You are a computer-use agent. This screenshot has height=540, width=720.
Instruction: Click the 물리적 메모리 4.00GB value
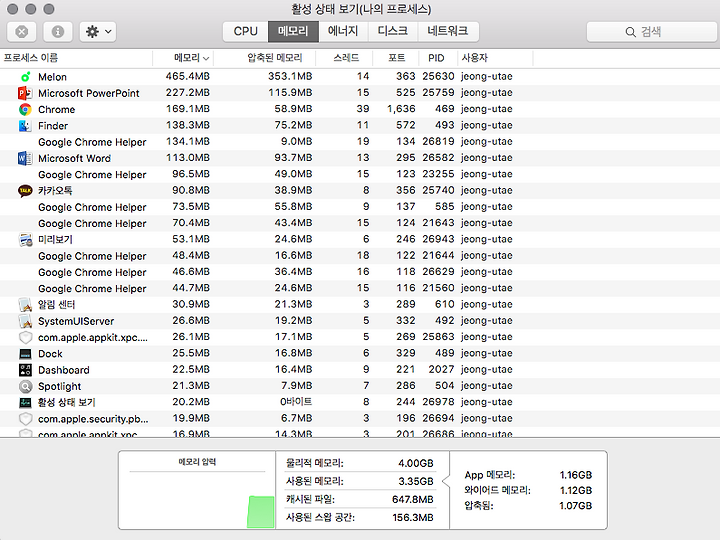click(416, 463)
